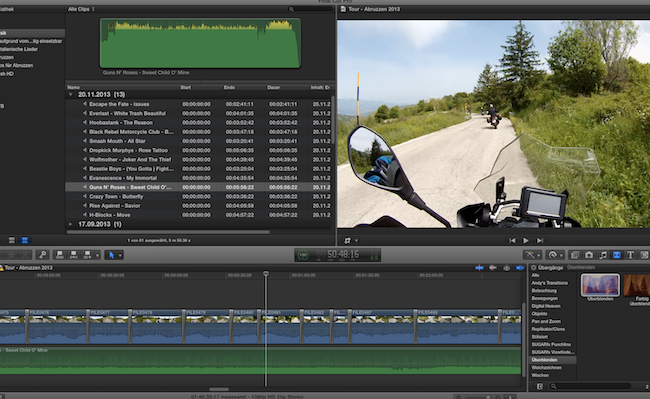Click the timecode display 50:48:16
The height and width of the screenshot is (399, 650).
tap(343, 254)
